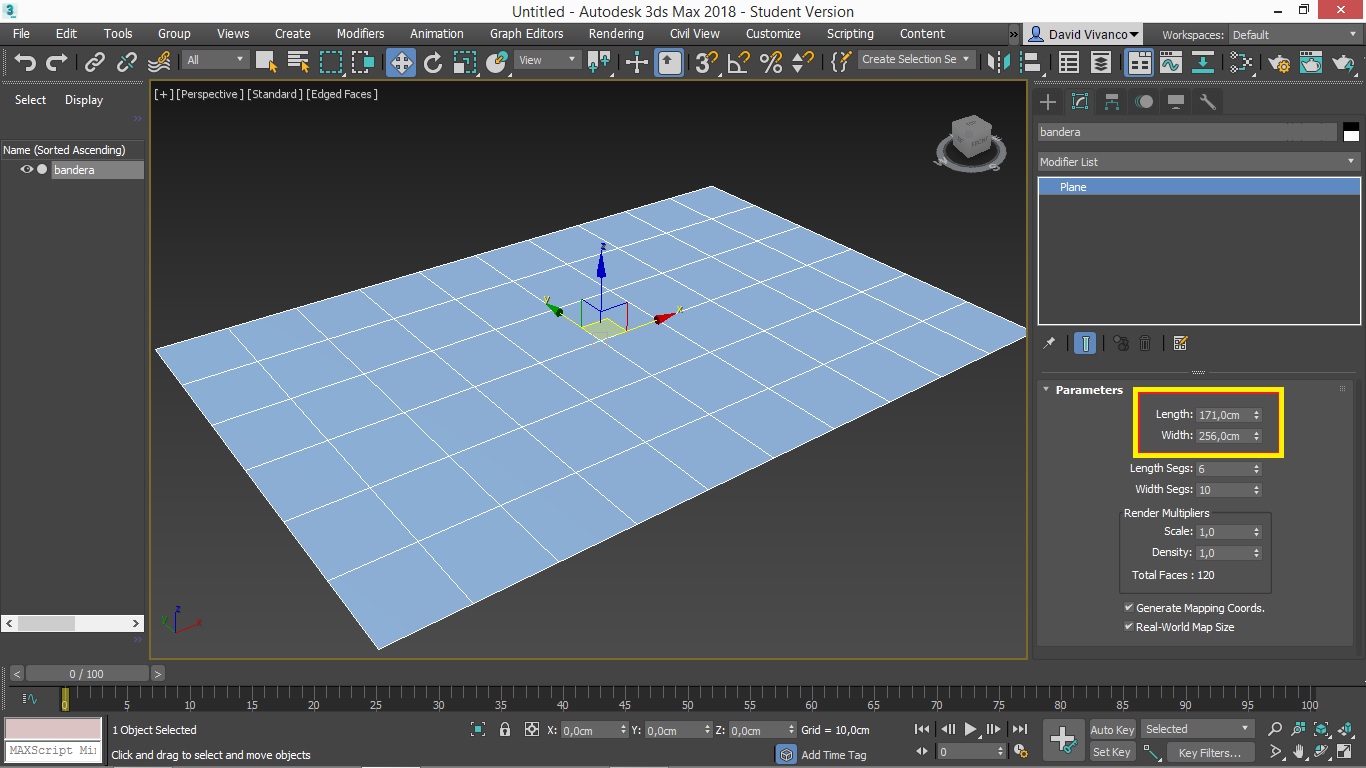
Task: Open the Rendering menu
Action: point(616,34)
